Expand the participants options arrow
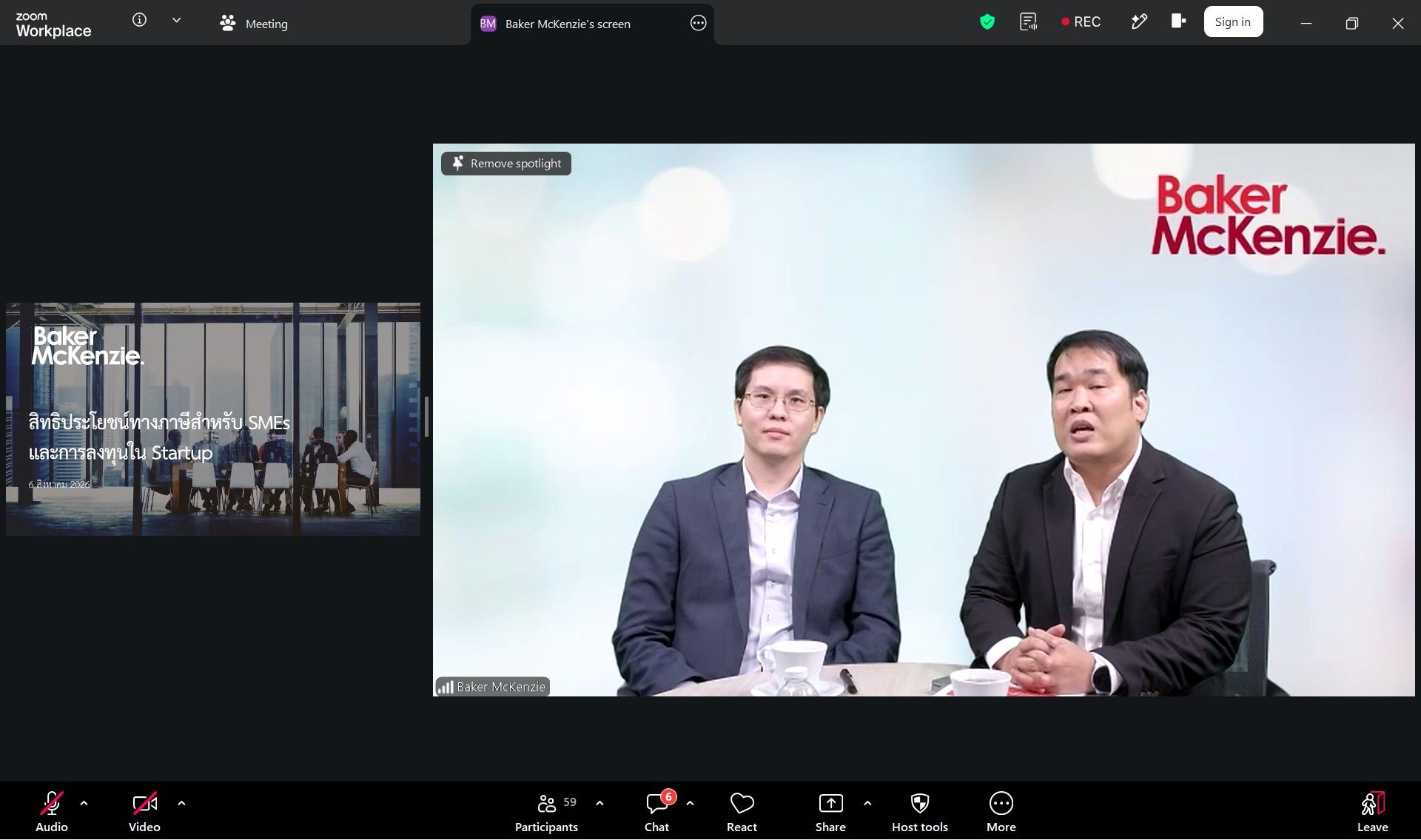Viewport: 1421px width, 840px height. pos(599,803)
